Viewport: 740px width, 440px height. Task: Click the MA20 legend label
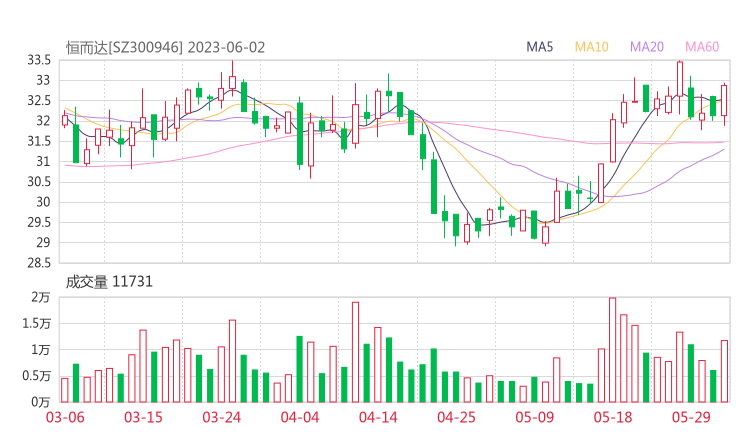click(x=647, y=47)
